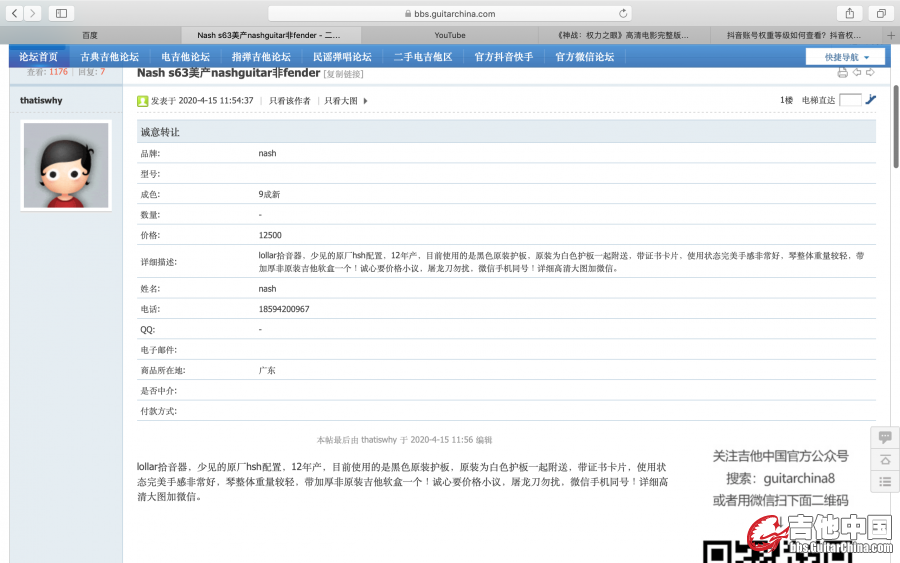The width and height of the screenshot is (900, 563).
Task: Click the floor jump wrench icon
Action: tap(871, 100)
